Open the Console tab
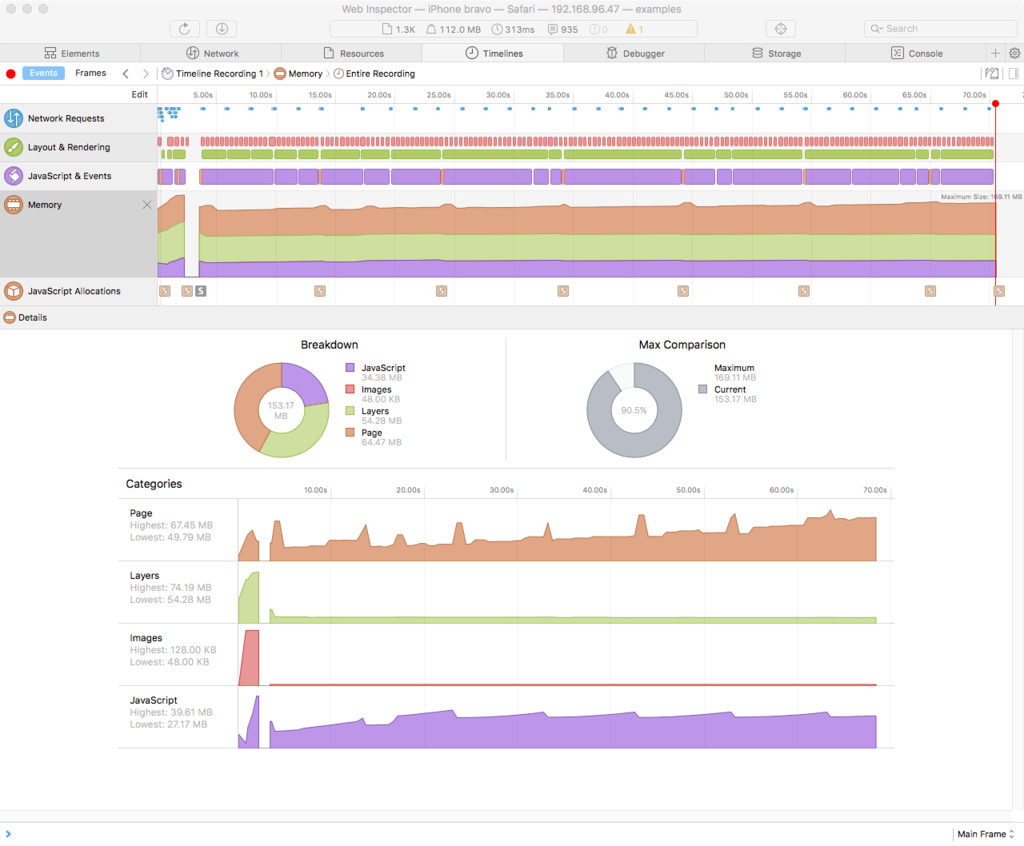This screenshot has width=1024, height=846. [916, 54]
